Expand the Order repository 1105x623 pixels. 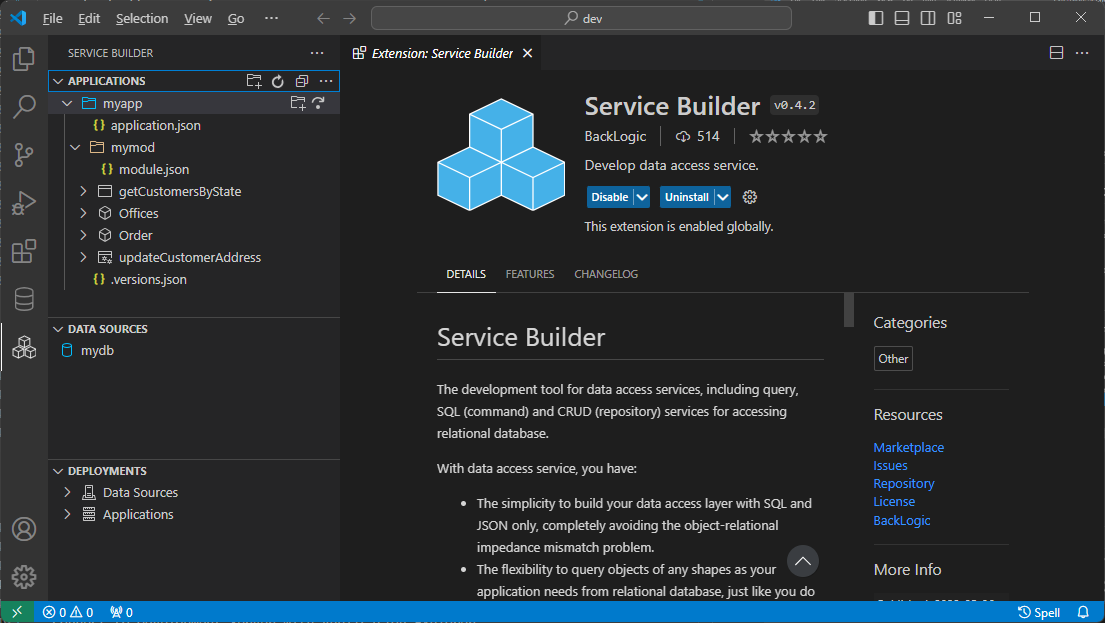[83, 235]
